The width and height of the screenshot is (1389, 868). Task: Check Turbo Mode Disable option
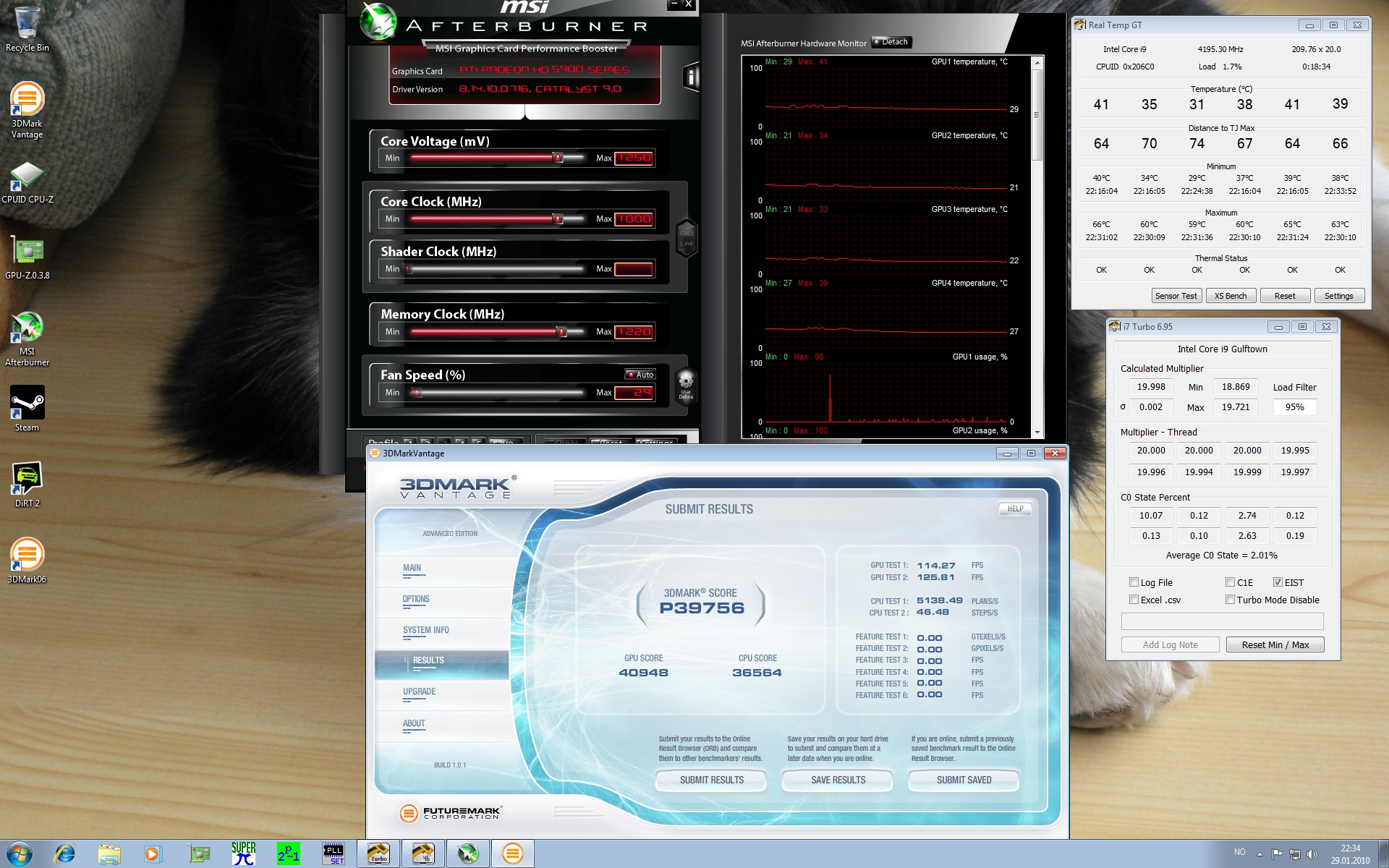click(1230, 600)
